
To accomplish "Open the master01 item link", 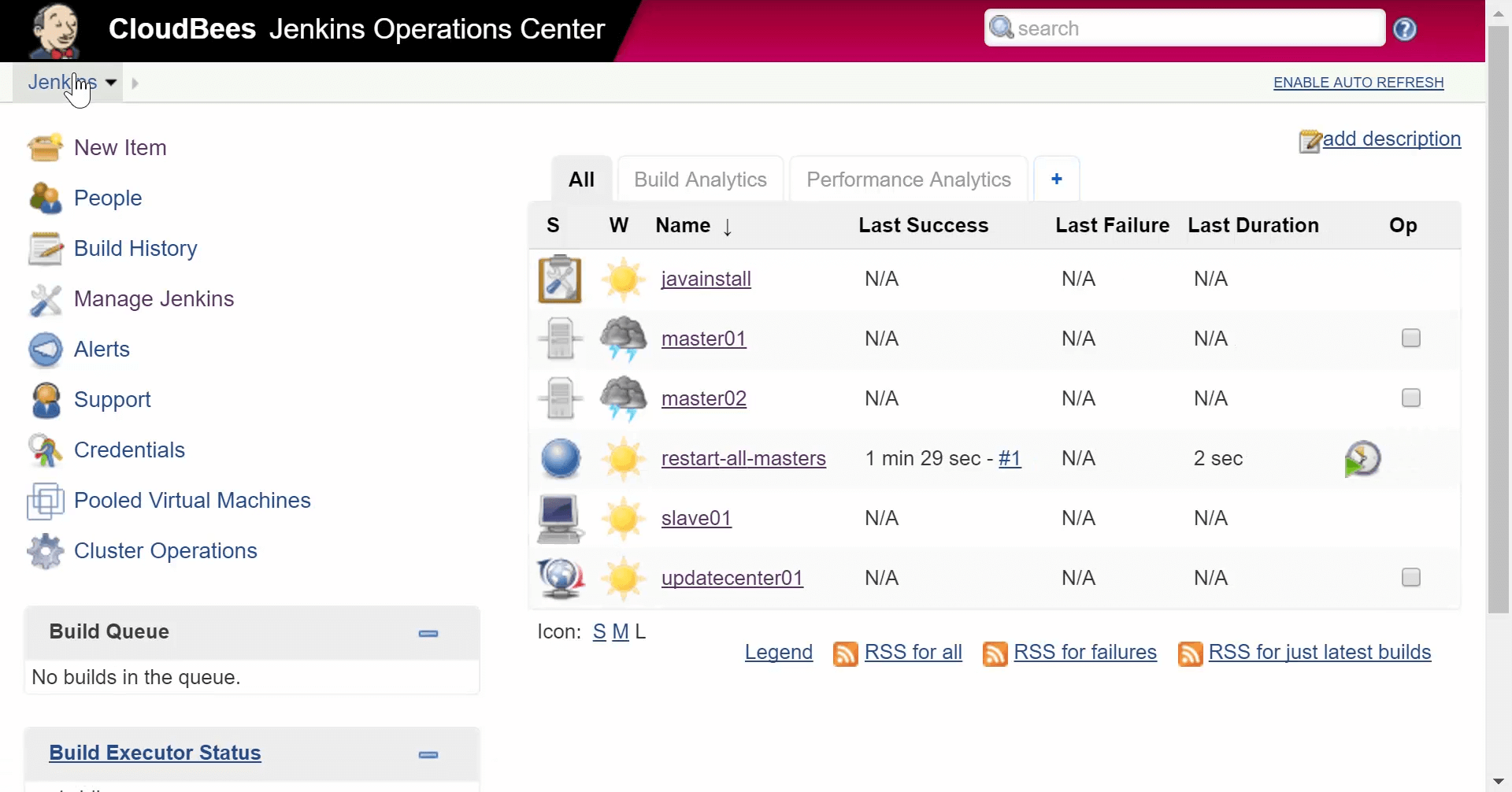I will coord(703,339).
